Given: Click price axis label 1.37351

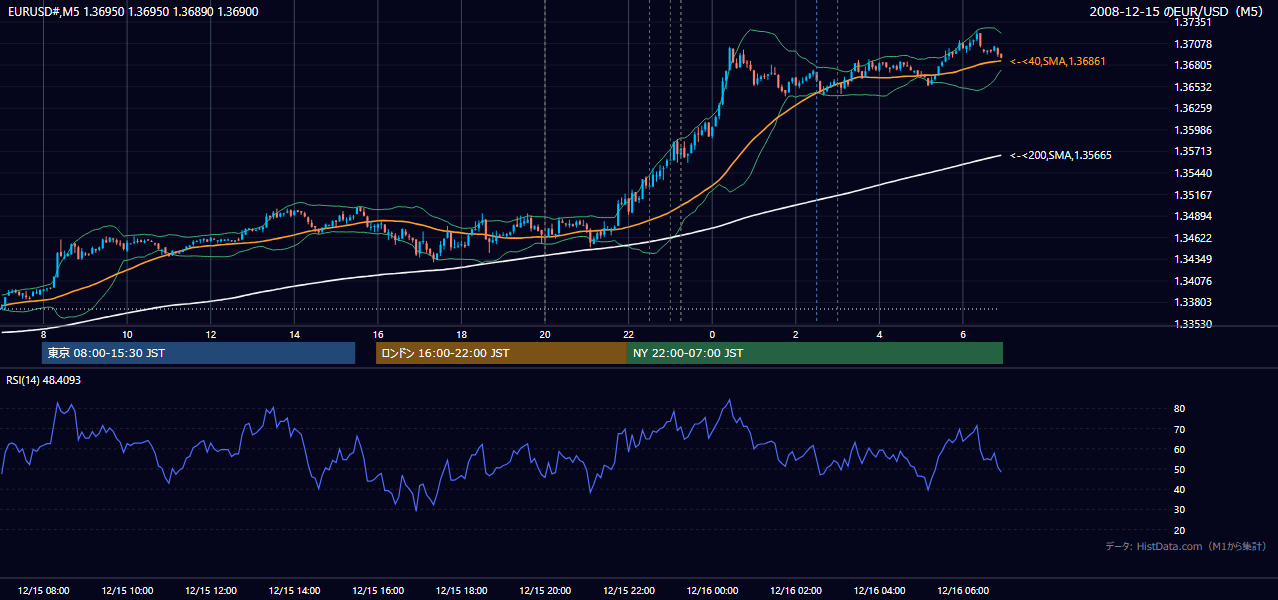Looking at the screenshot, I should pyautogui.click(x=1195, y=22).
